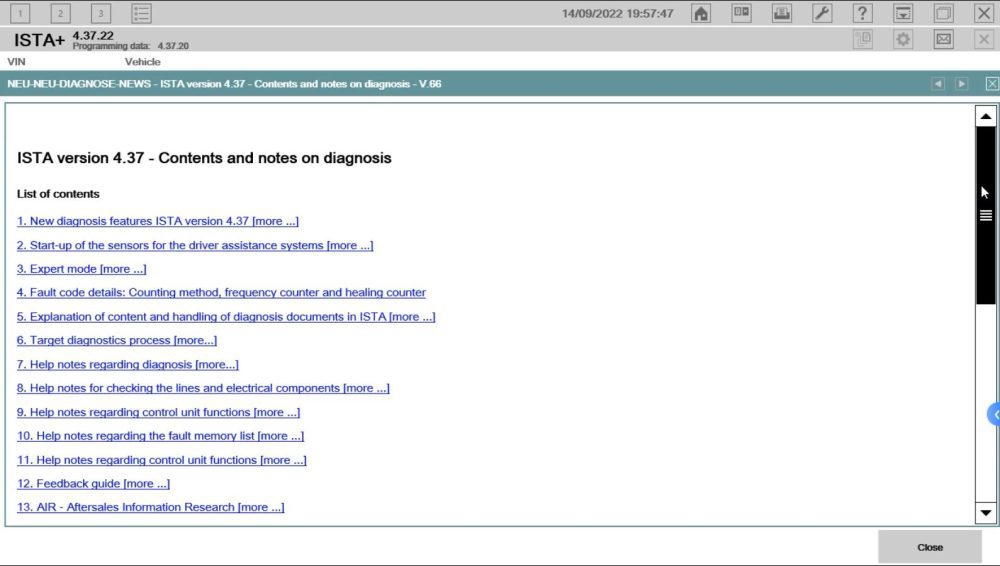The image size is (1000, 566).
Task: Open the wrench administration icon
Action: [822, 13]
